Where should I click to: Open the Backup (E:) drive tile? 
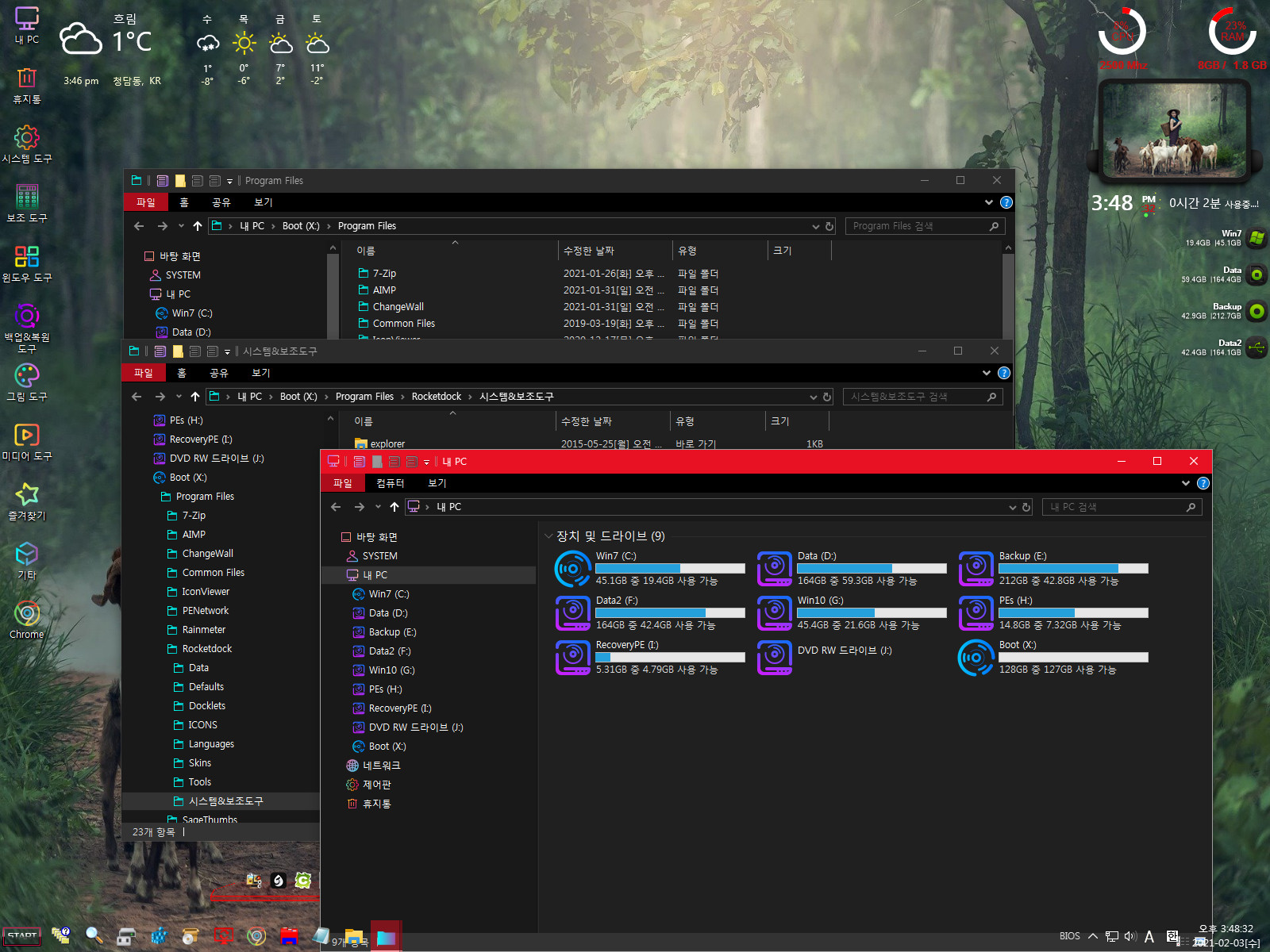1054,569
